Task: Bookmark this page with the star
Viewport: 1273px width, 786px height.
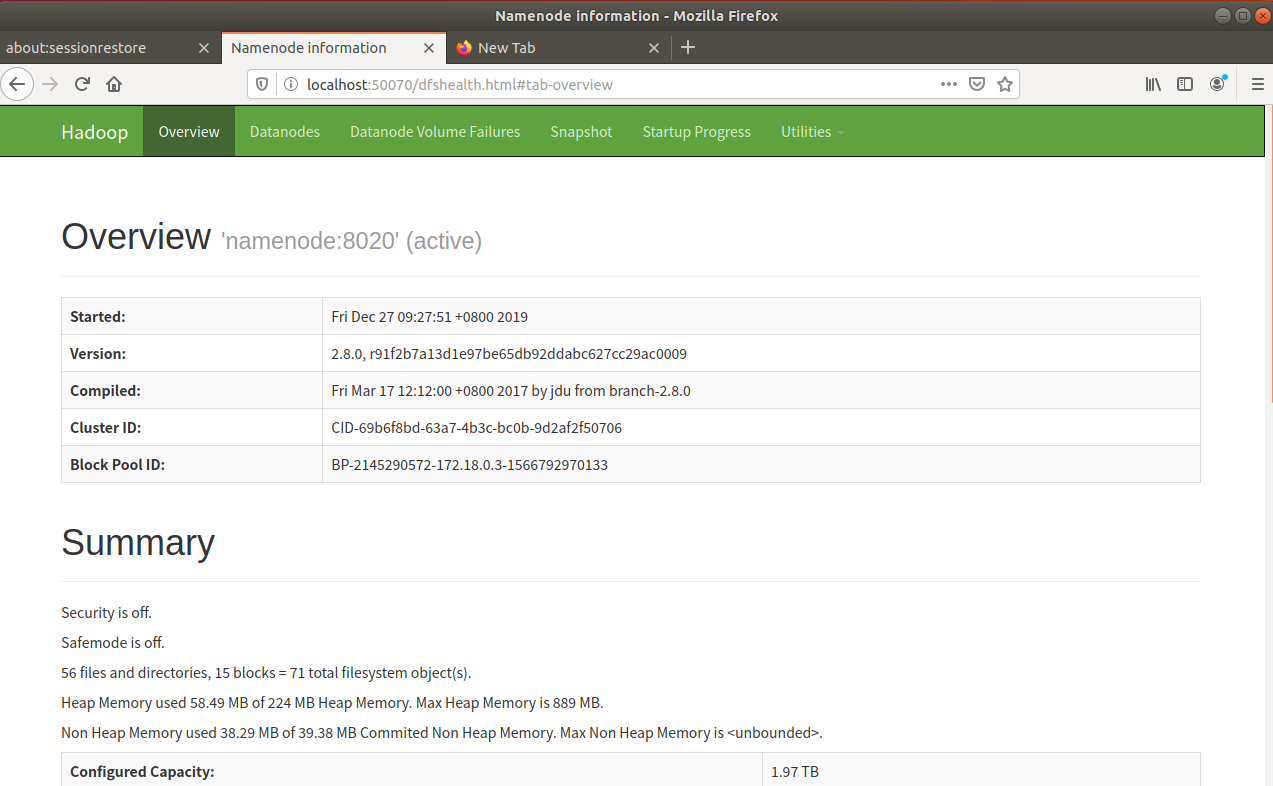Action: (1005, 84)
